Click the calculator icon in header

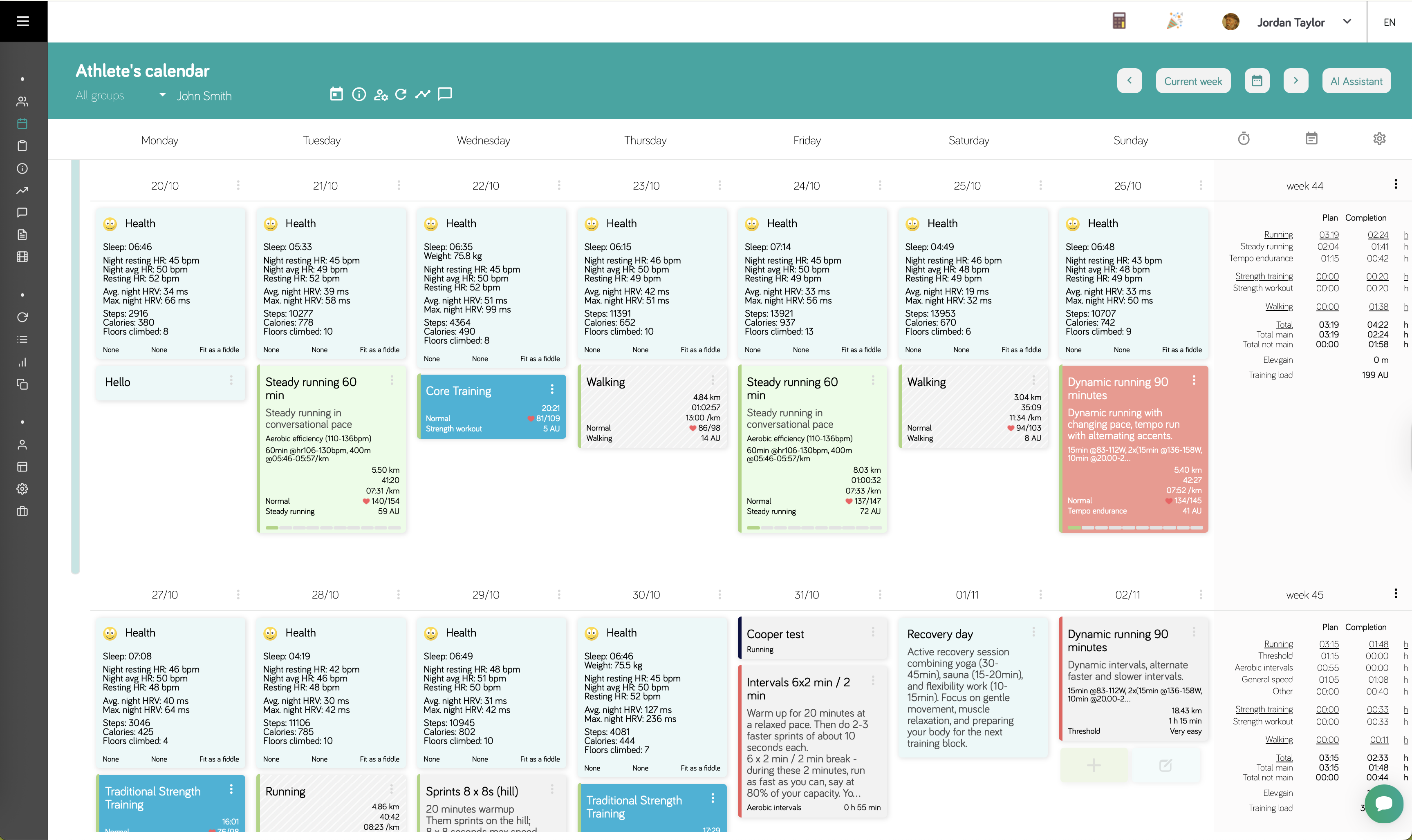pyautogui.click(x=1118, y=22)
